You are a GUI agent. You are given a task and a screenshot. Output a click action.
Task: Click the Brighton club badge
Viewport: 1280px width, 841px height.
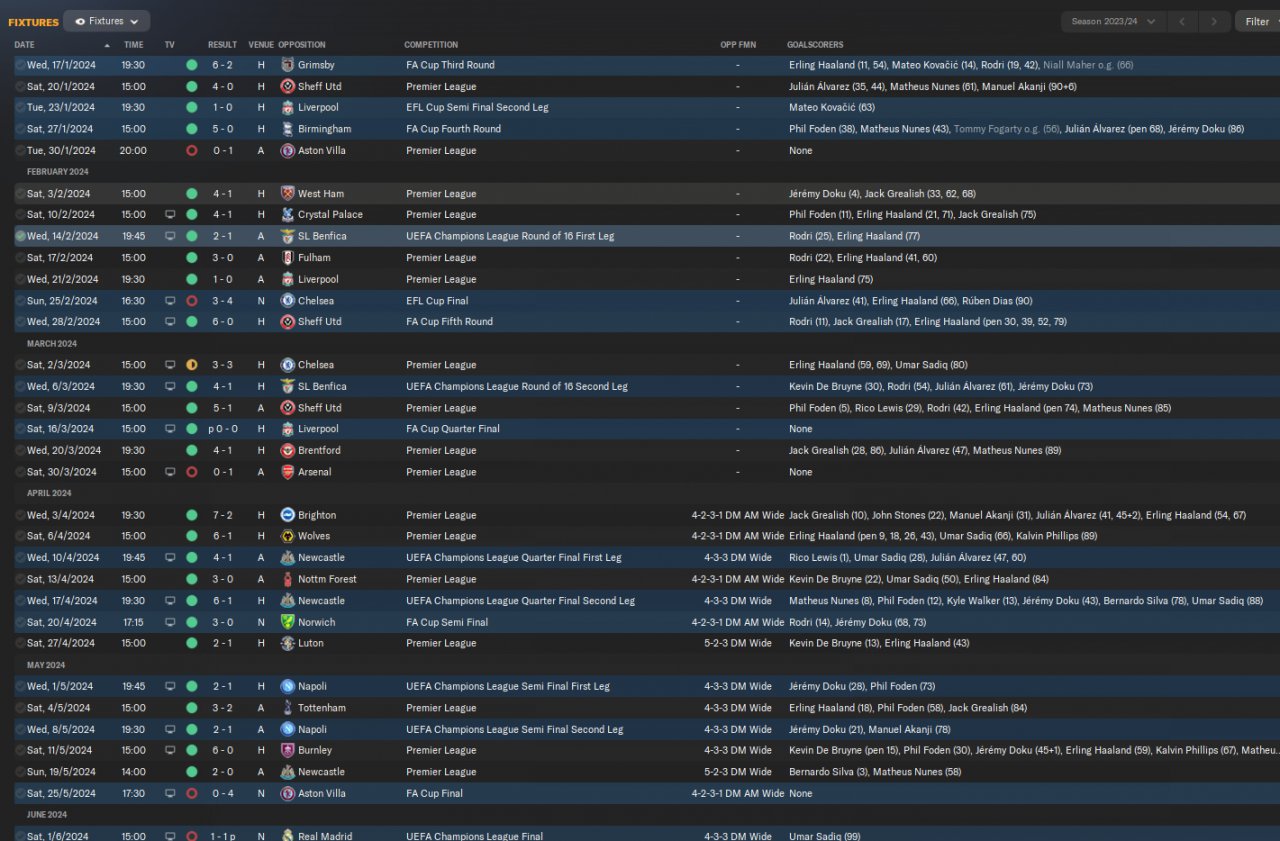click(288, 515)
